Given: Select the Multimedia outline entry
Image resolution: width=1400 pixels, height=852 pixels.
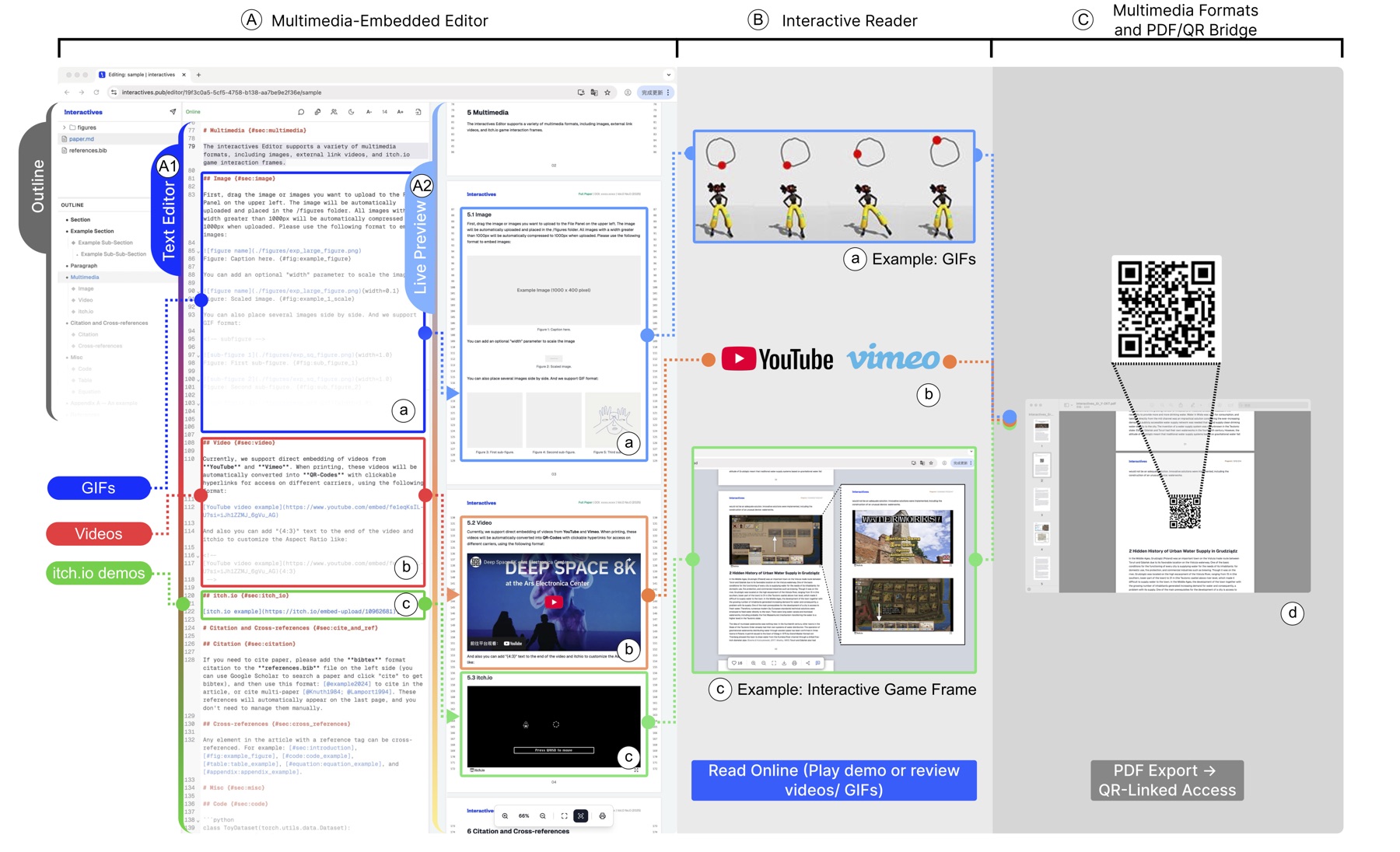Looking at the screenshot, I should coord(85,277).
